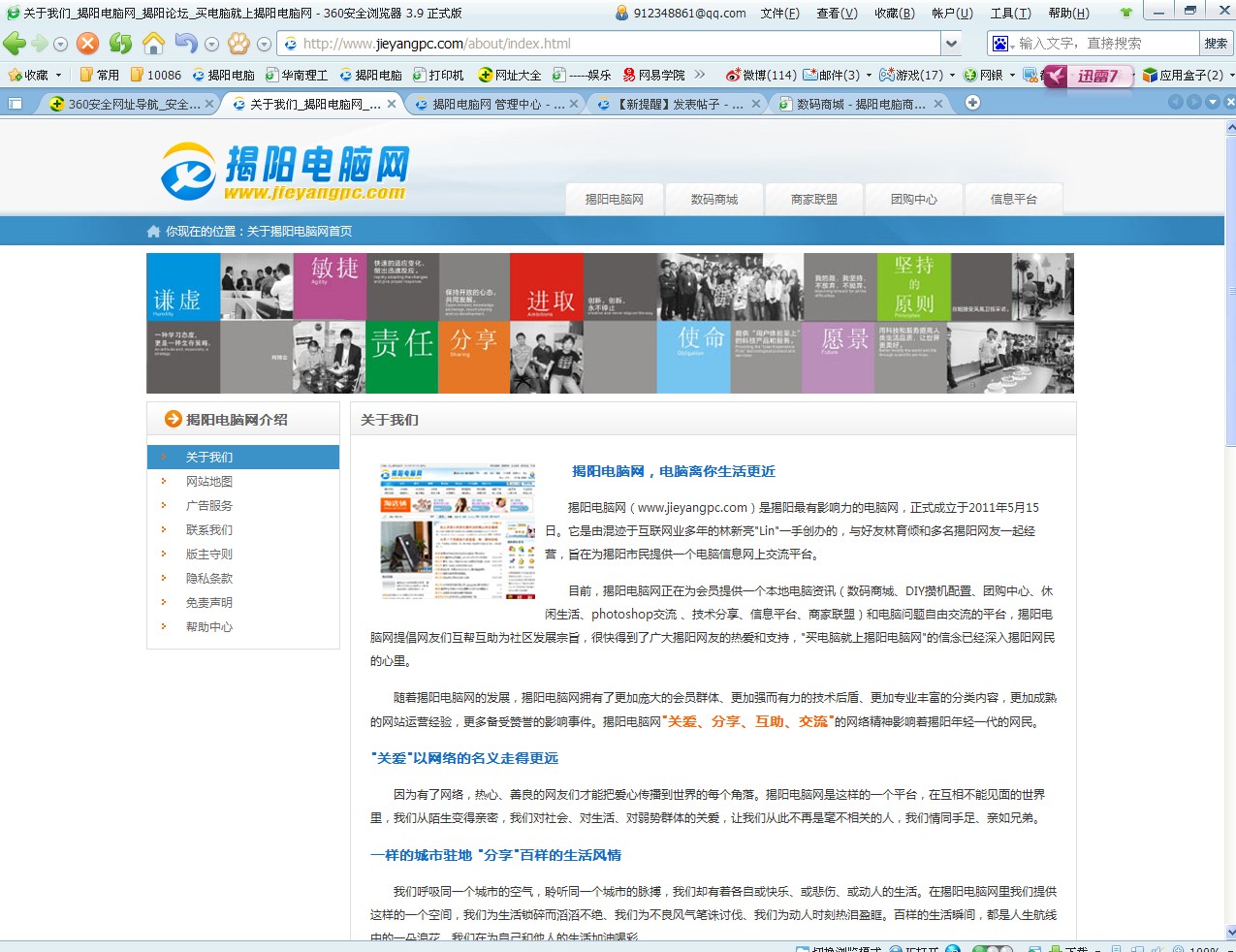Open the 团购中心 navigation item
The image size is (1236, 952).
914,199
